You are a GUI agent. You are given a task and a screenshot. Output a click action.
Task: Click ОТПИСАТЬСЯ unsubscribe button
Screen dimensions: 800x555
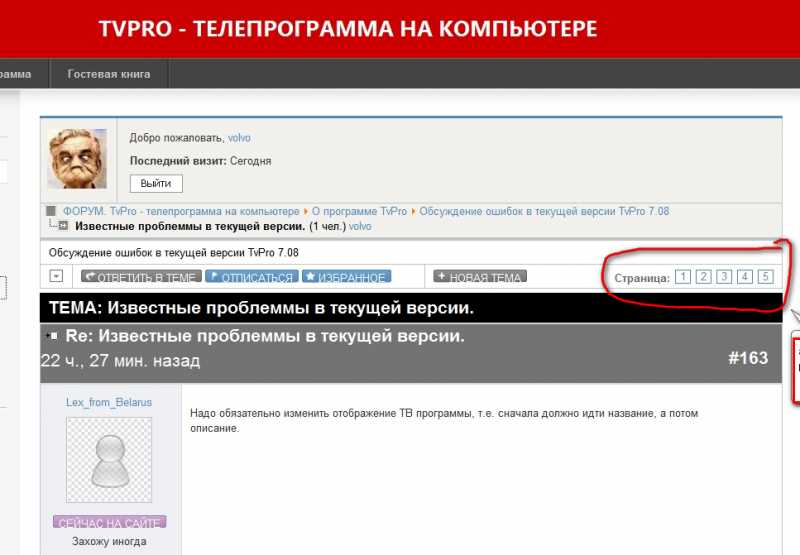tap(252, 276)
